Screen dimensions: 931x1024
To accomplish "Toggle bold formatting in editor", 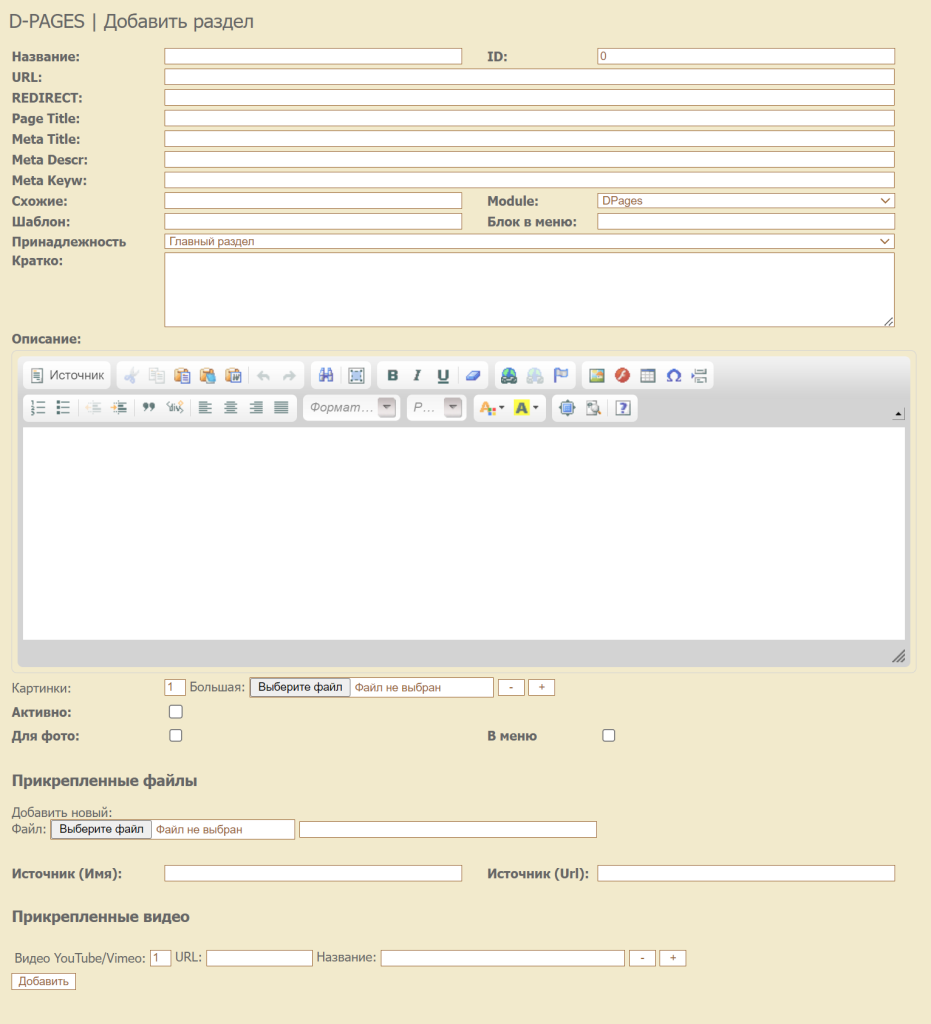I will (x=392, y=375).
